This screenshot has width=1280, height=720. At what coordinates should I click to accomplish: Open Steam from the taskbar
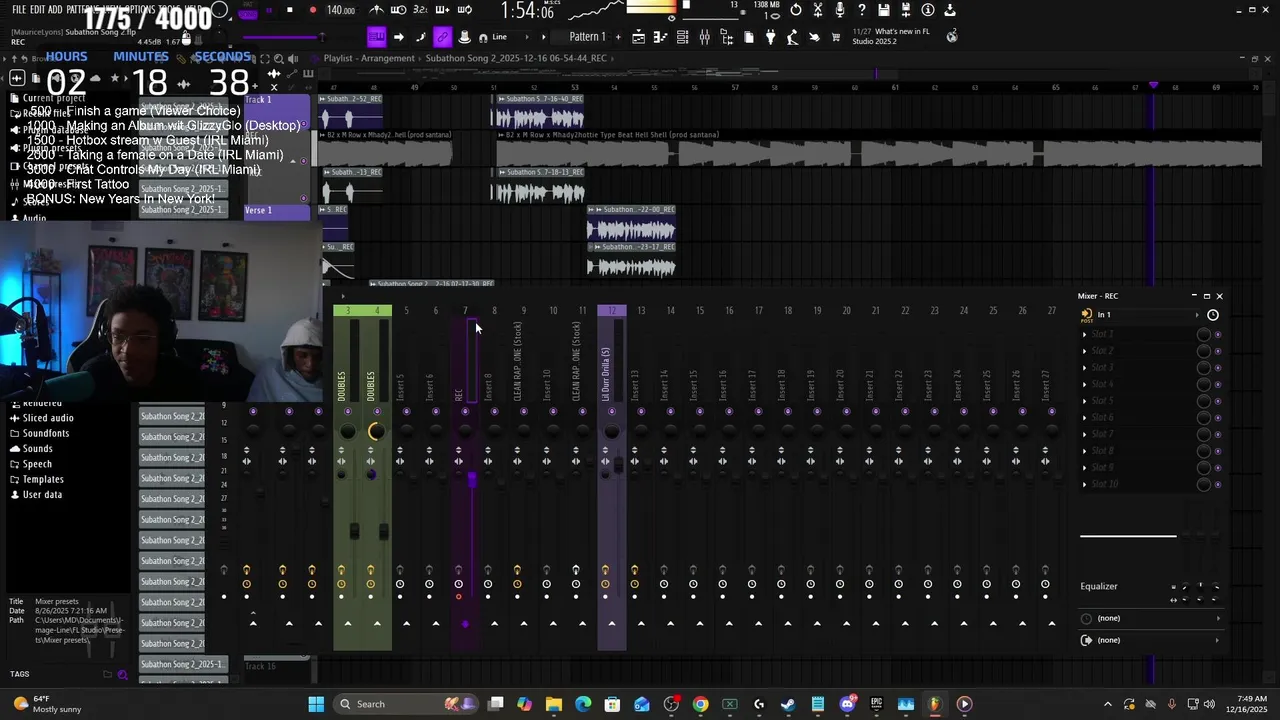pos(788,704)
